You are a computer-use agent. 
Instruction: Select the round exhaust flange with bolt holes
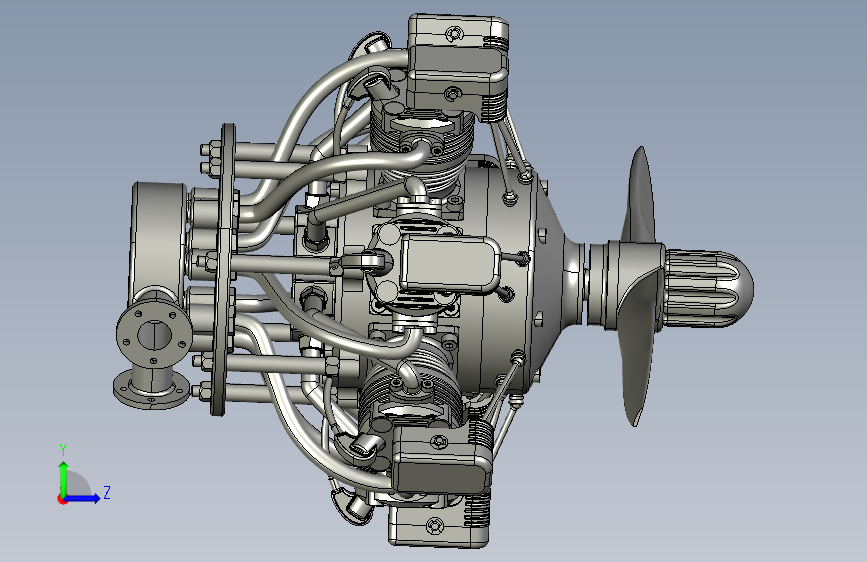(154, 335)
